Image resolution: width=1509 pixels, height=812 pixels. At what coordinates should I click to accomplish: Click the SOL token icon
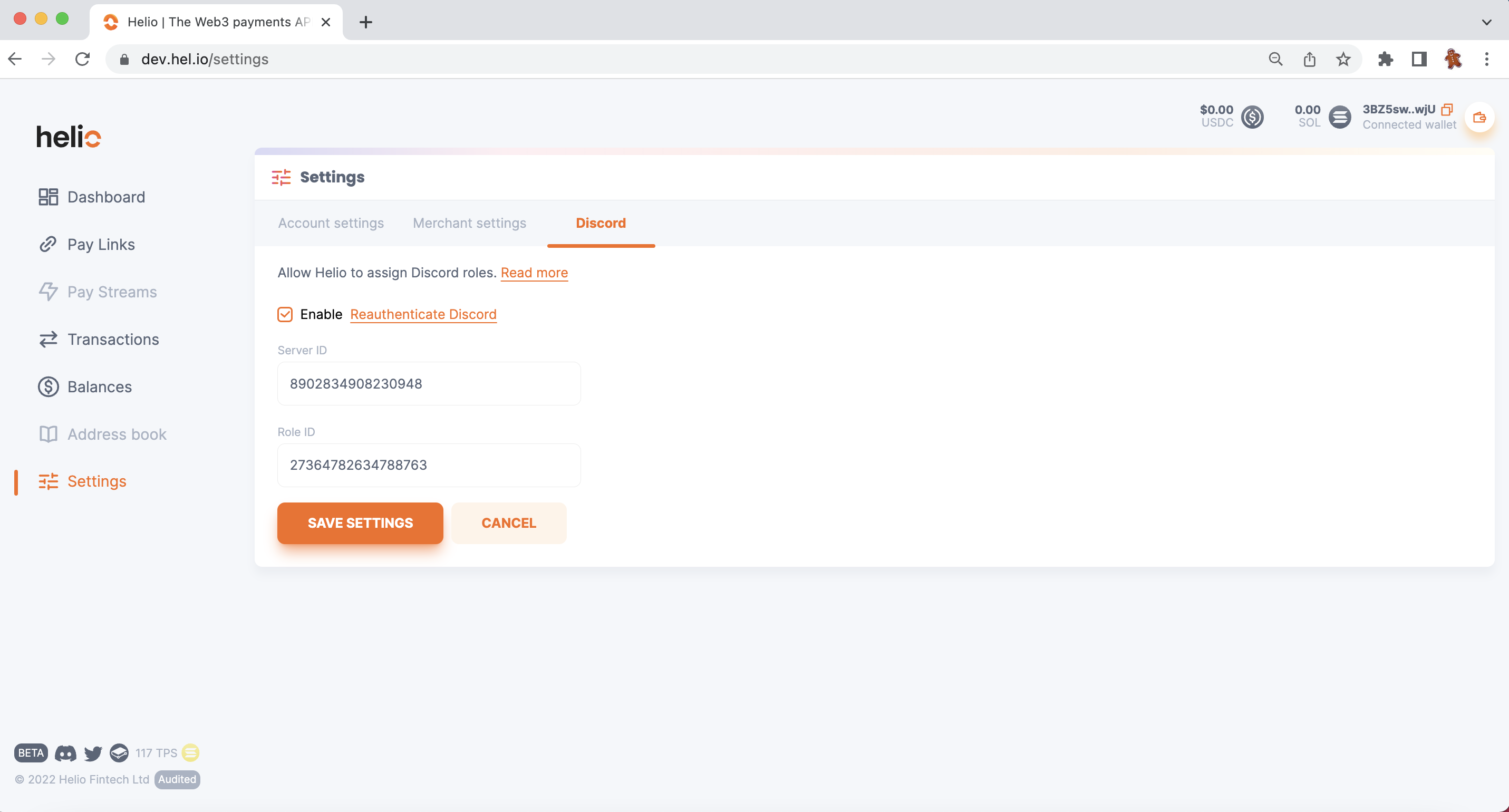click(x=1340, y=117)
